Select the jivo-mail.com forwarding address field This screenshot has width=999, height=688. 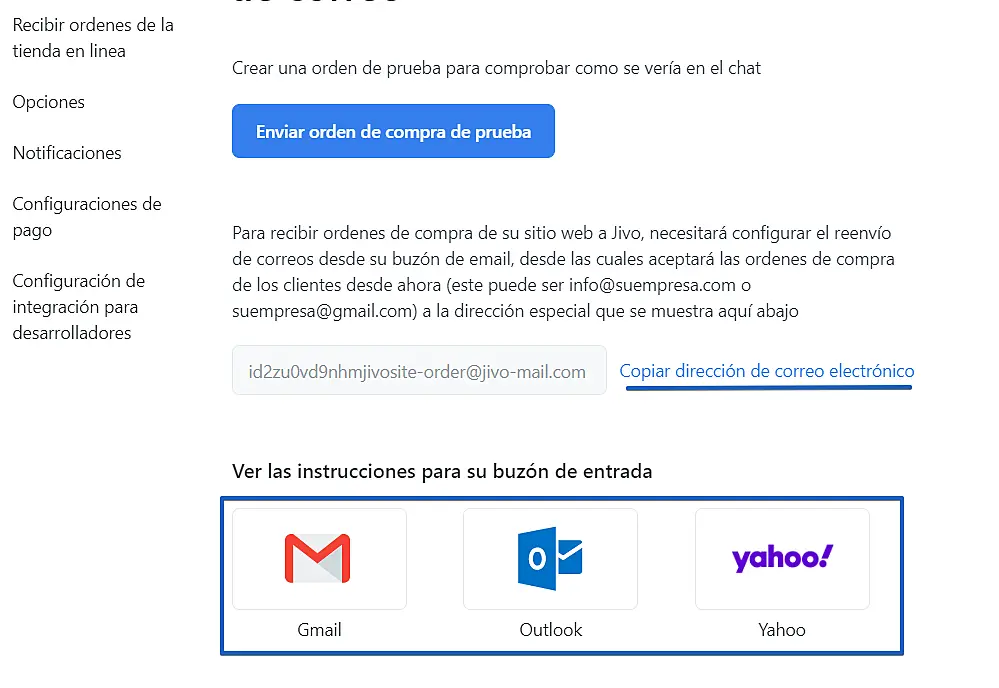[418, 371]
